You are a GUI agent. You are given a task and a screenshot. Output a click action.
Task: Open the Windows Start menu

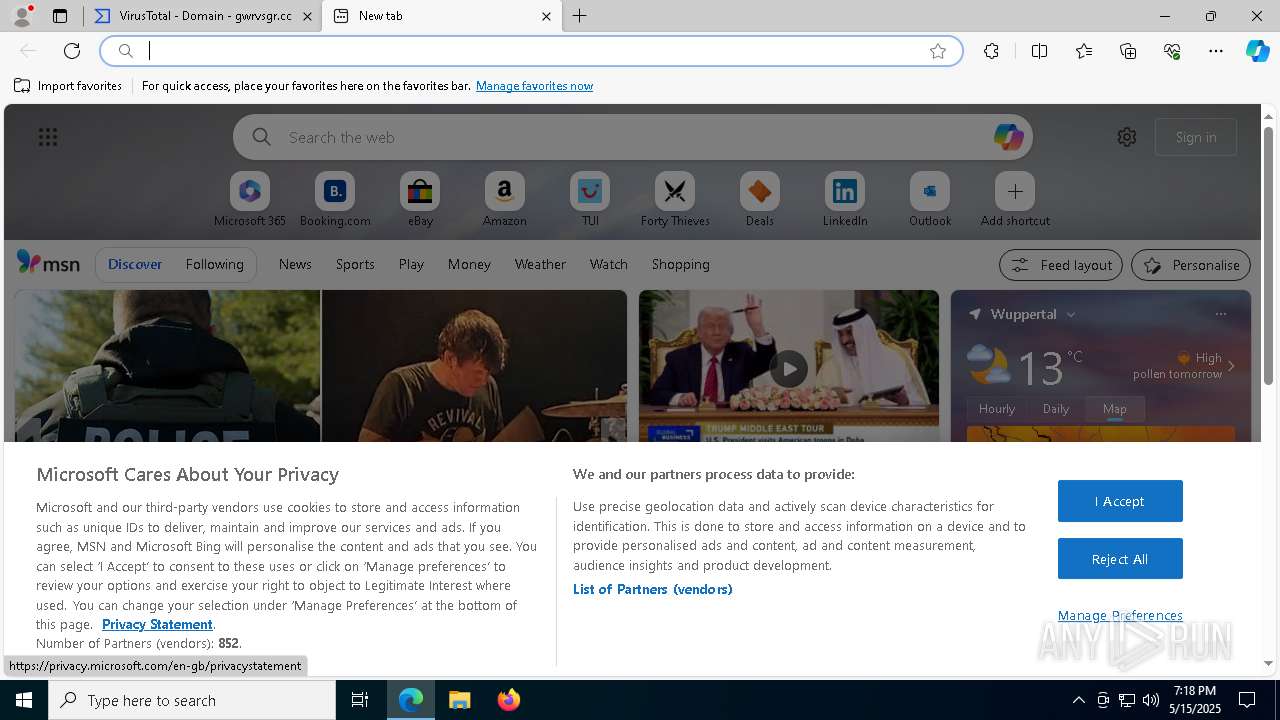[24, 700]
